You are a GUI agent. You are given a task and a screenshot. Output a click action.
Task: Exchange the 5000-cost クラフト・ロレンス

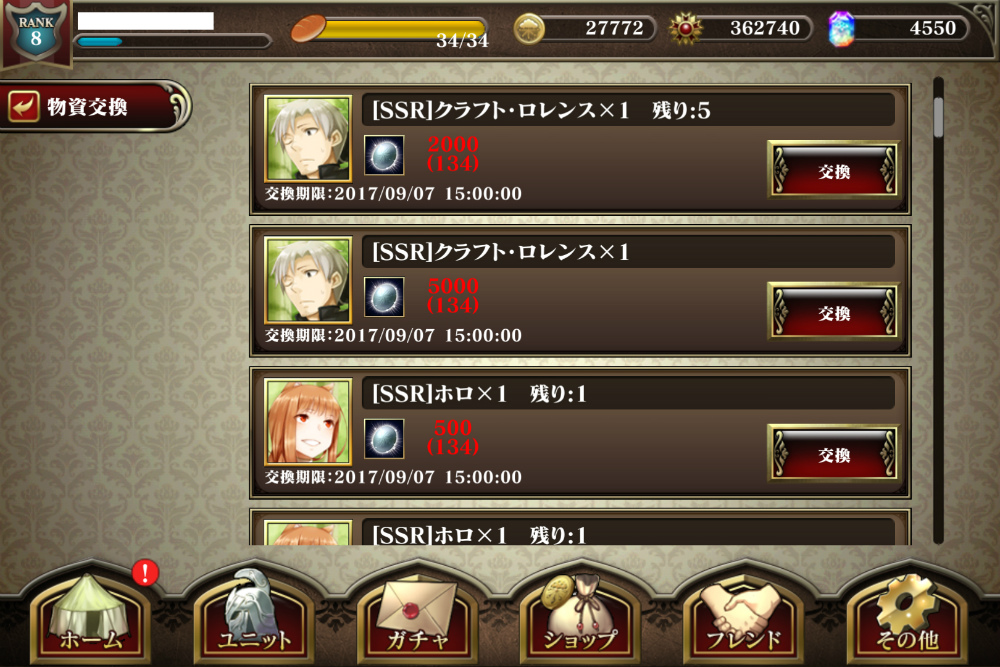(834, 312)
